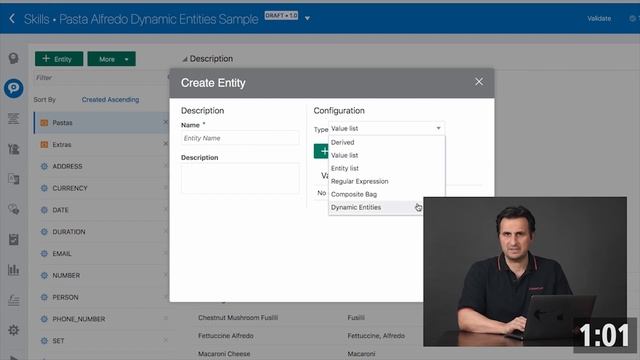640x360 pixels.
Task: Click the Validate link in the header
Action: (x=599, y=18)
